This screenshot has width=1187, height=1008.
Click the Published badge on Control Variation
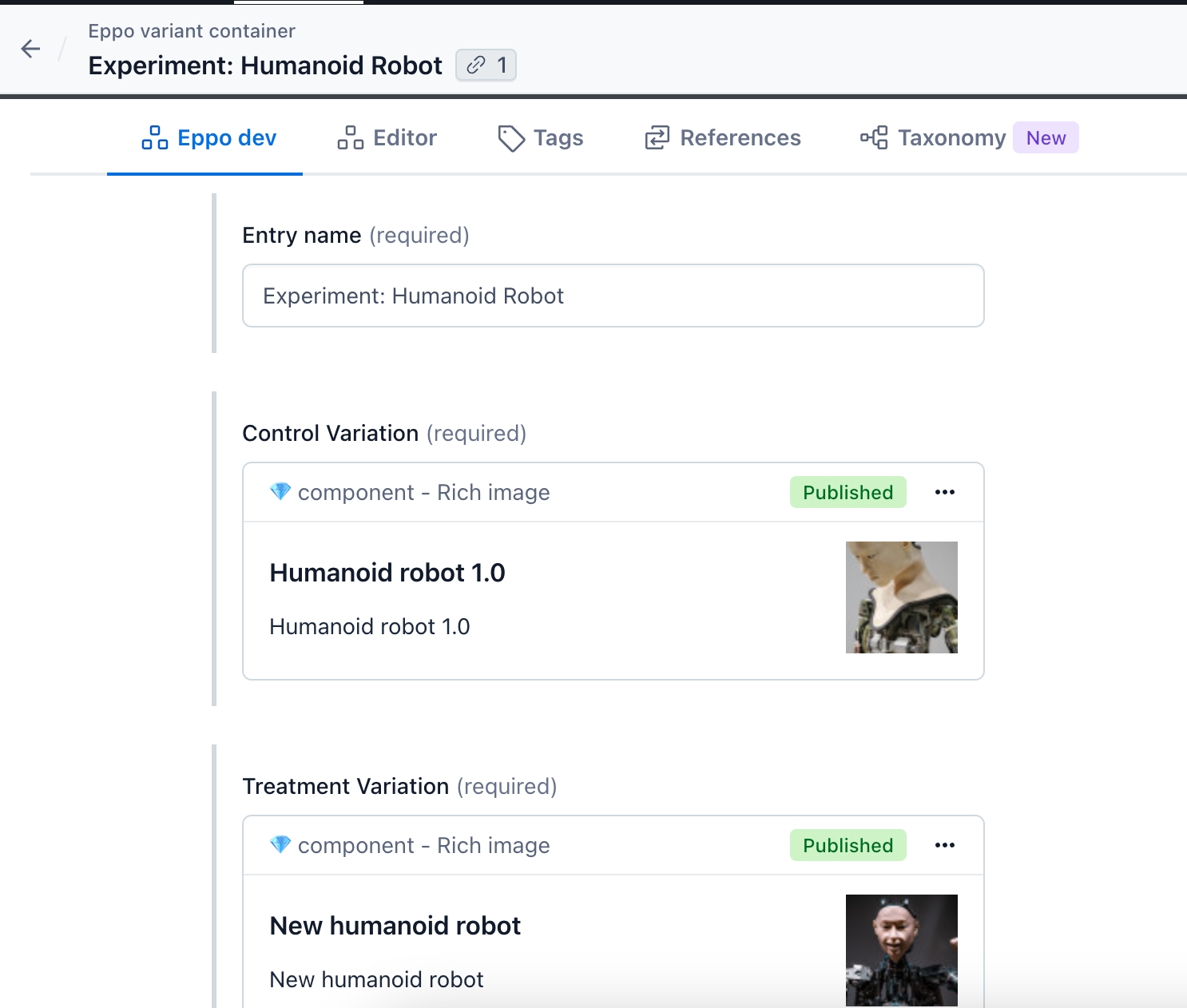point(848,492)
